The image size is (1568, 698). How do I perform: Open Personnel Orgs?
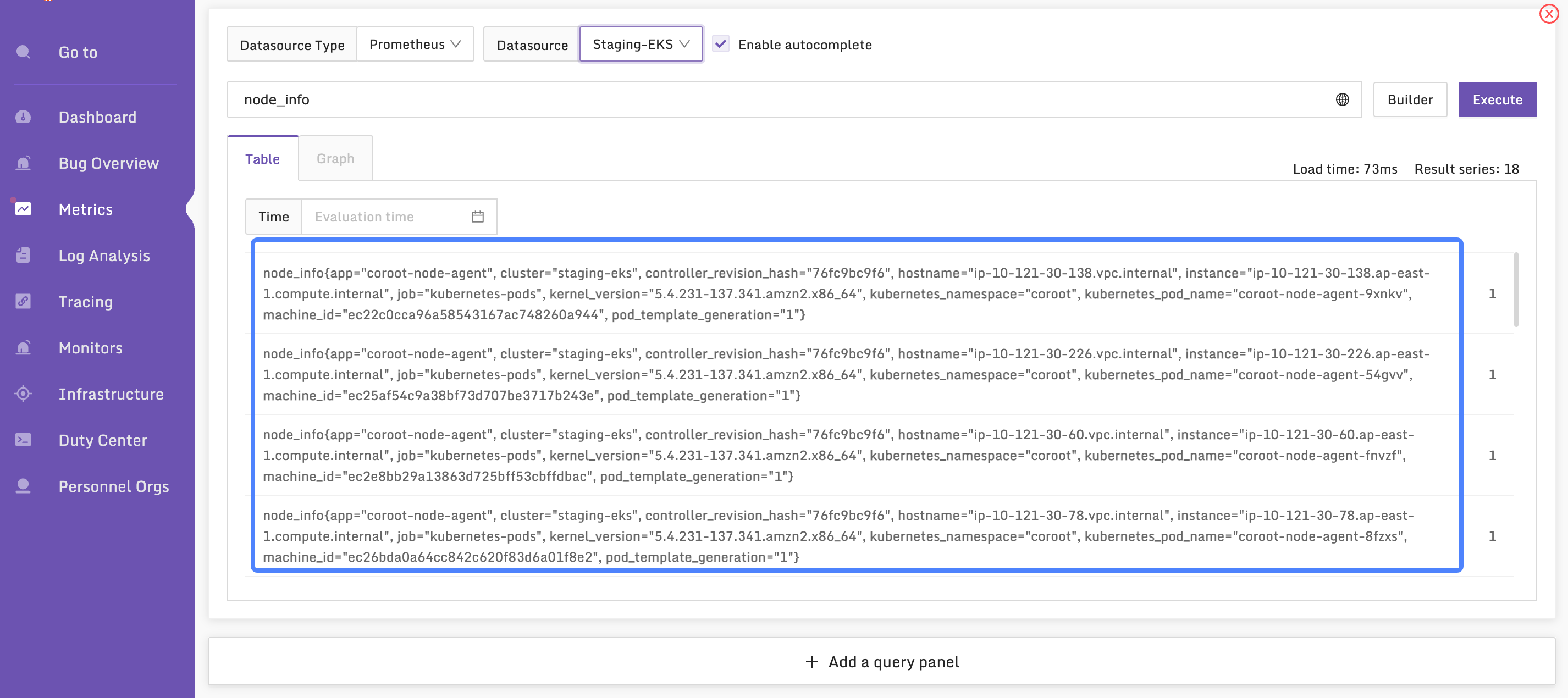tap(114, 486)
